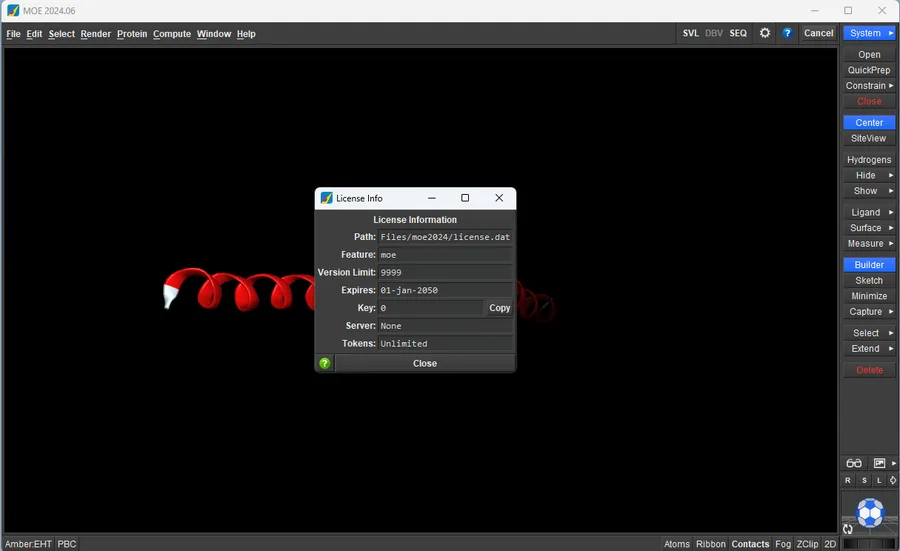The height and width of the screenshot is (551, 900).
Task: Open the settings gear in the top bar
Action: point(765,33)
